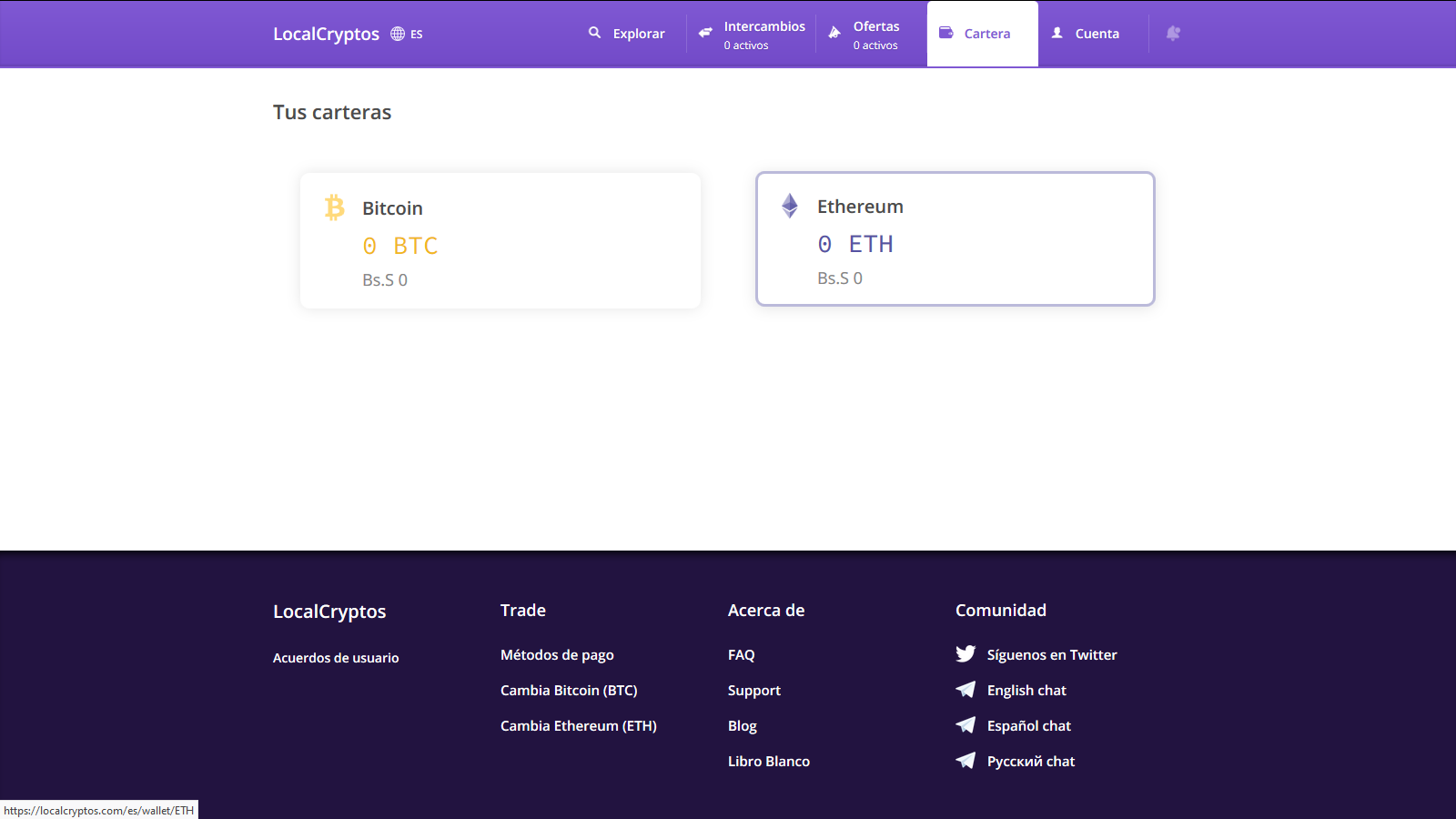
Task: Open the language globe icon
Action: [398, 34]
